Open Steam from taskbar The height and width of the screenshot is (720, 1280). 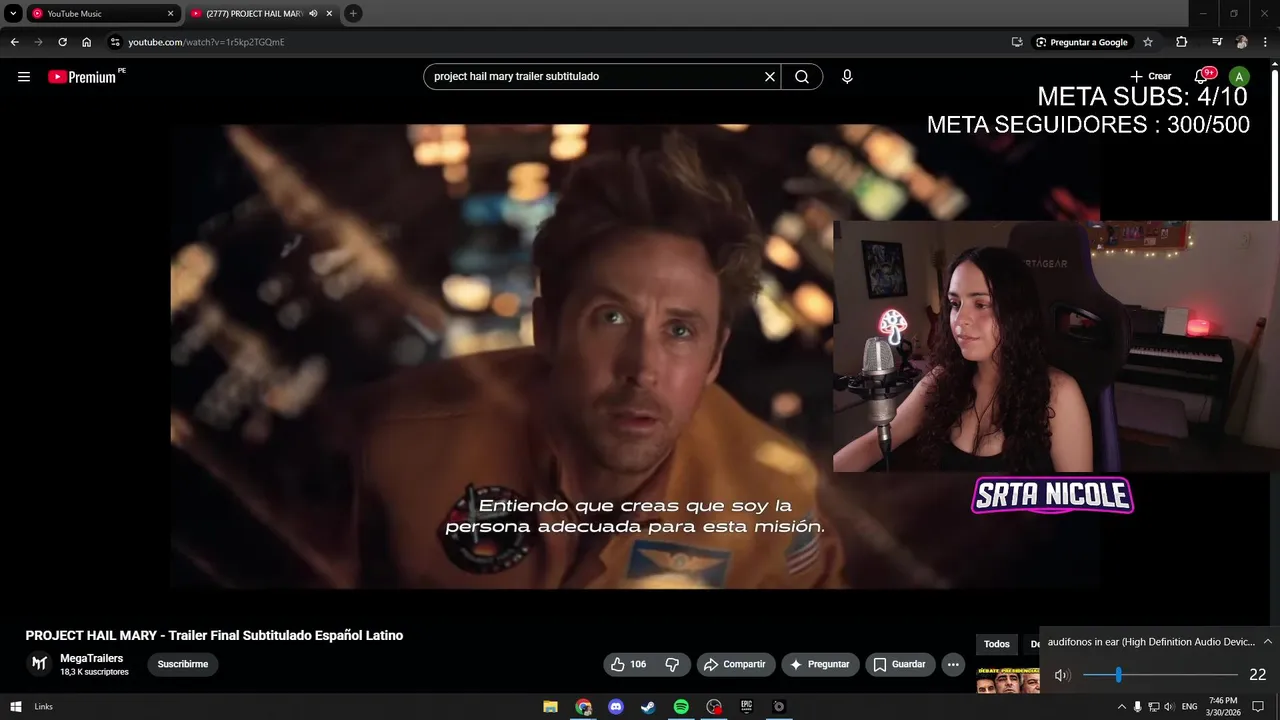[648, 707]
